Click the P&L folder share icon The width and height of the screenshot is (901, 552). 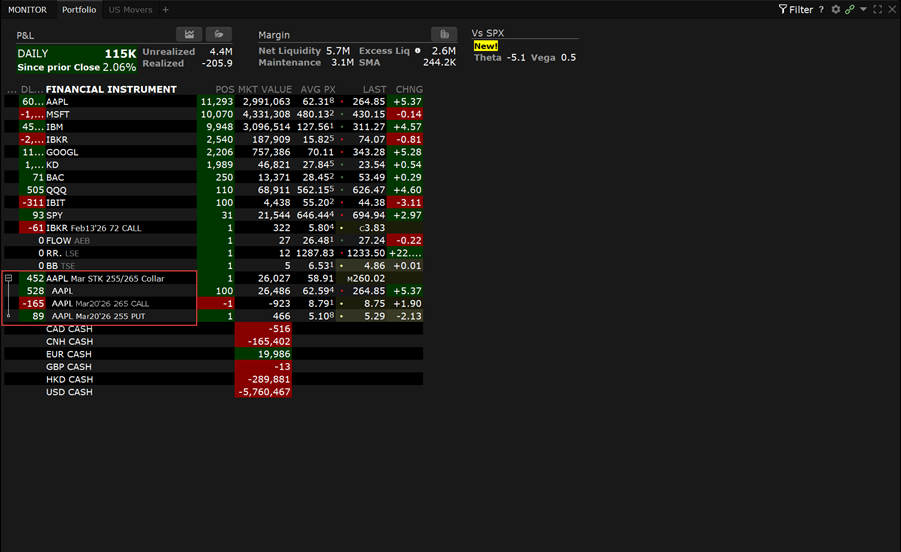point(218,34)
